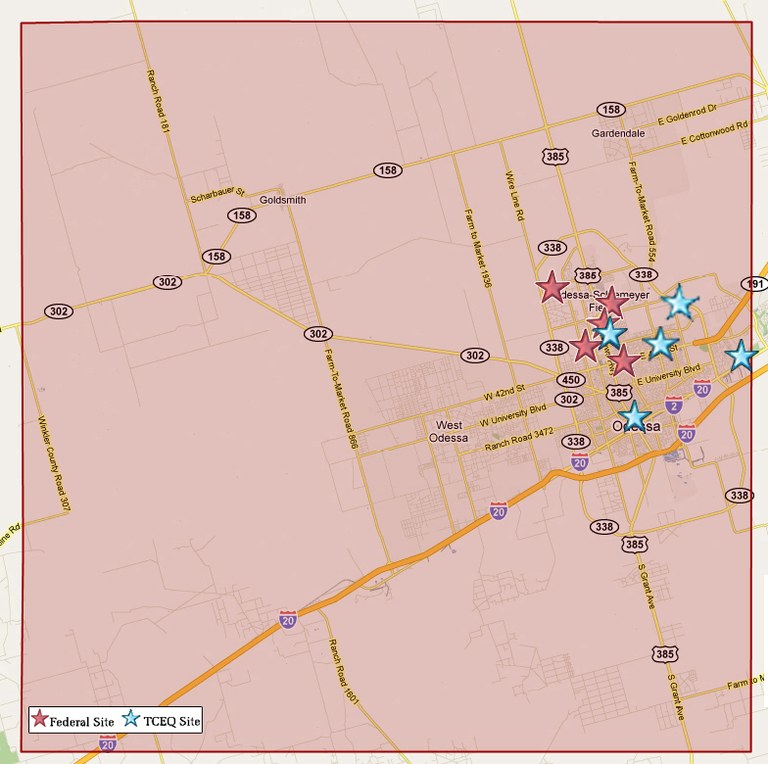Click the route 191 shield marker

(754, 284)
